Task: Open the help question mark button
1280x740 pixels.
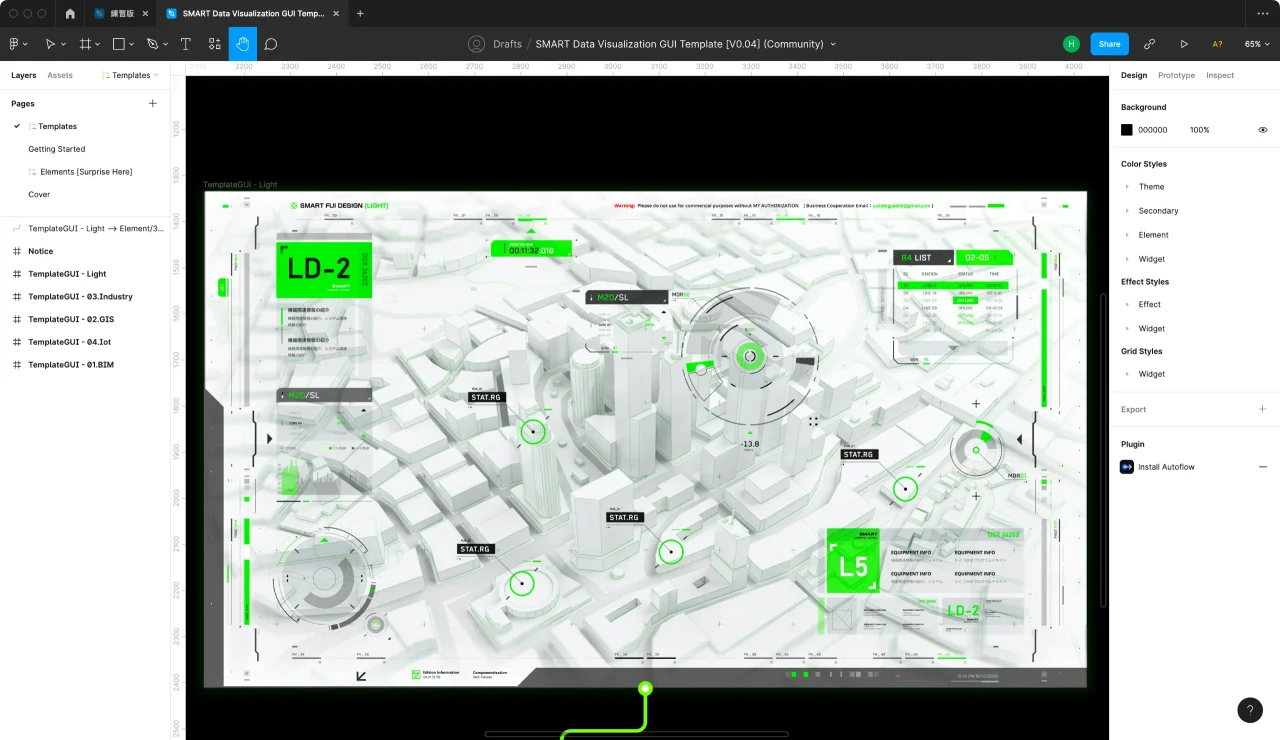Action: pos(1249,710)
